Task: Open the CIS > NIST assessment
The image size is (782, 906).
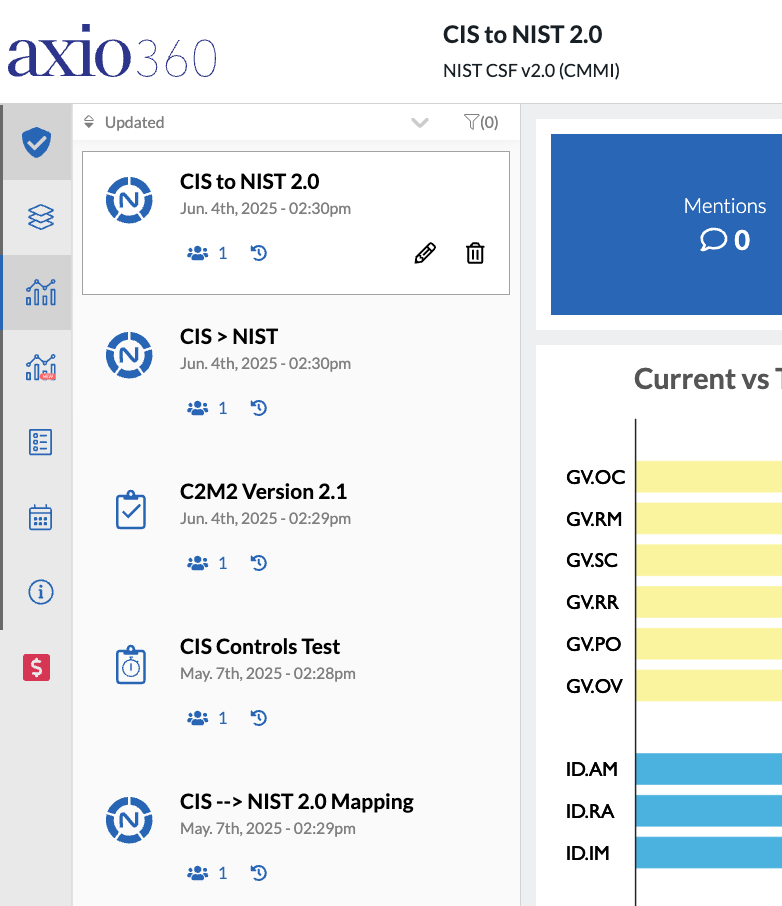Action: pos(229,336)
